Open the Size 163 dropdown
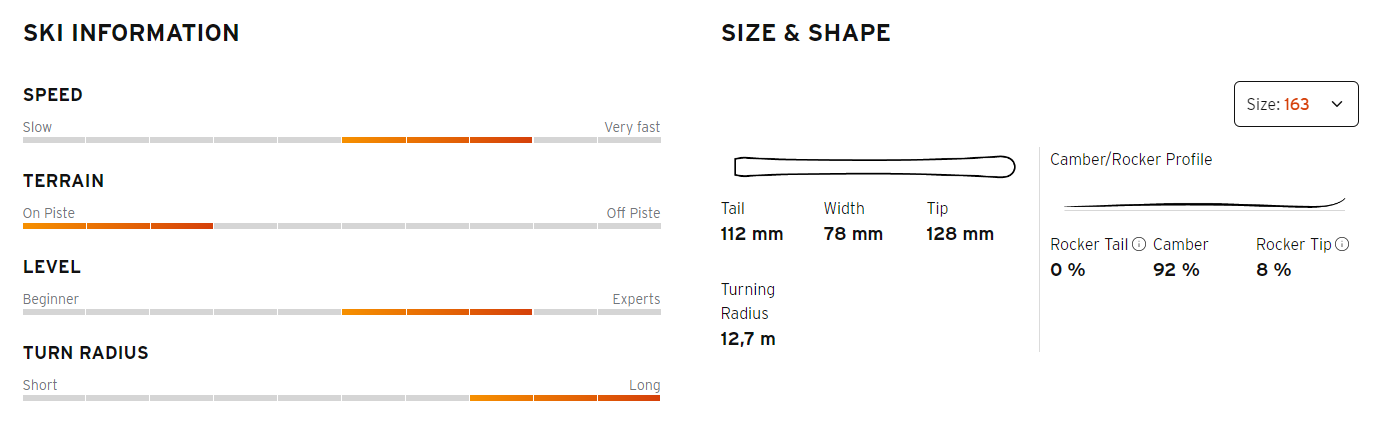Screen dimensions: 1386x448 [1296, 104]
